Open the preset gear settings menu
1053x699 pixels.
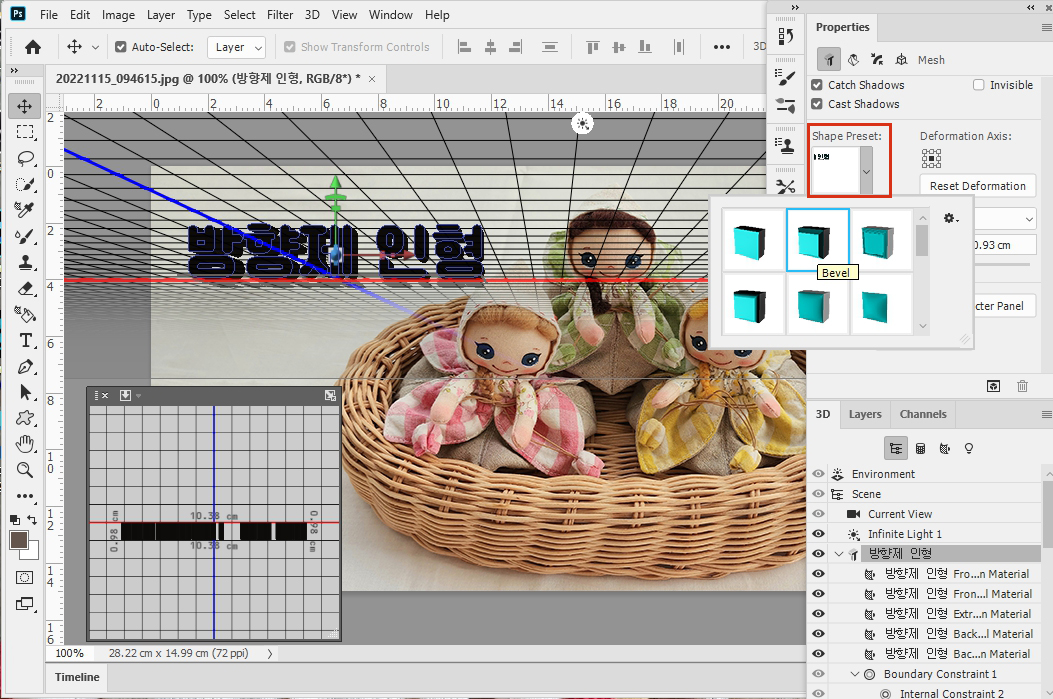[951, 218]
